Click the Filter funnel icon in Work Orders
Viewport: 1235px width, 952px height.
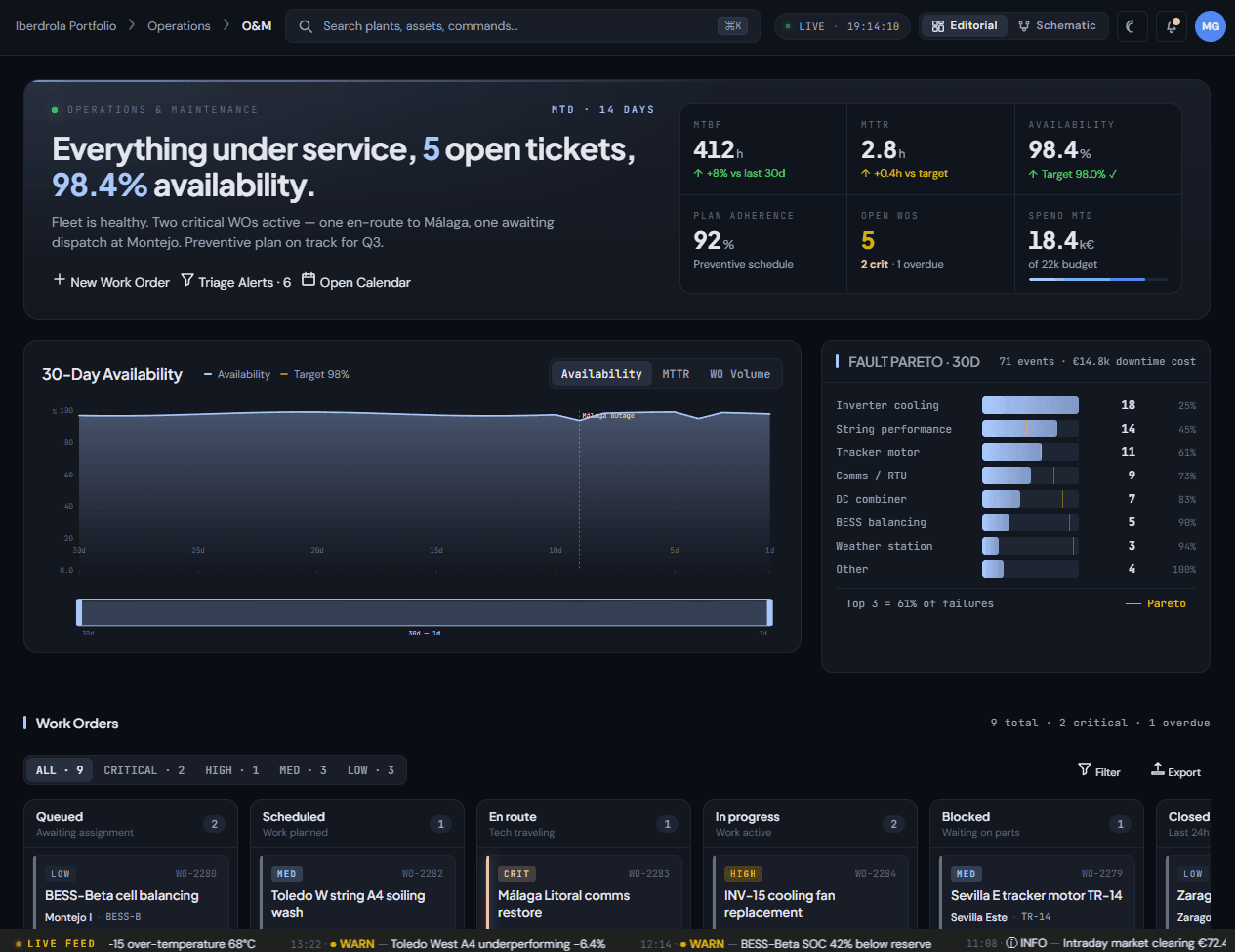point(1085,769)
